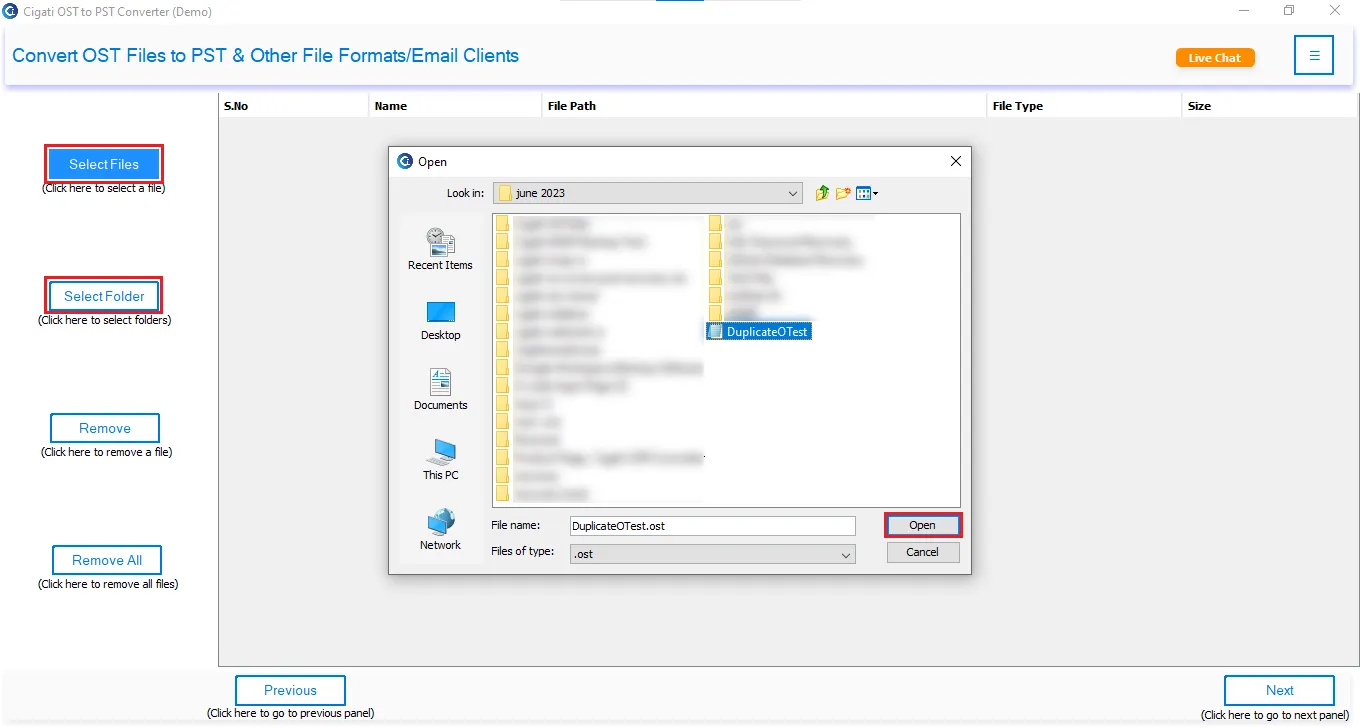Click the File name input field

(712, 525)
